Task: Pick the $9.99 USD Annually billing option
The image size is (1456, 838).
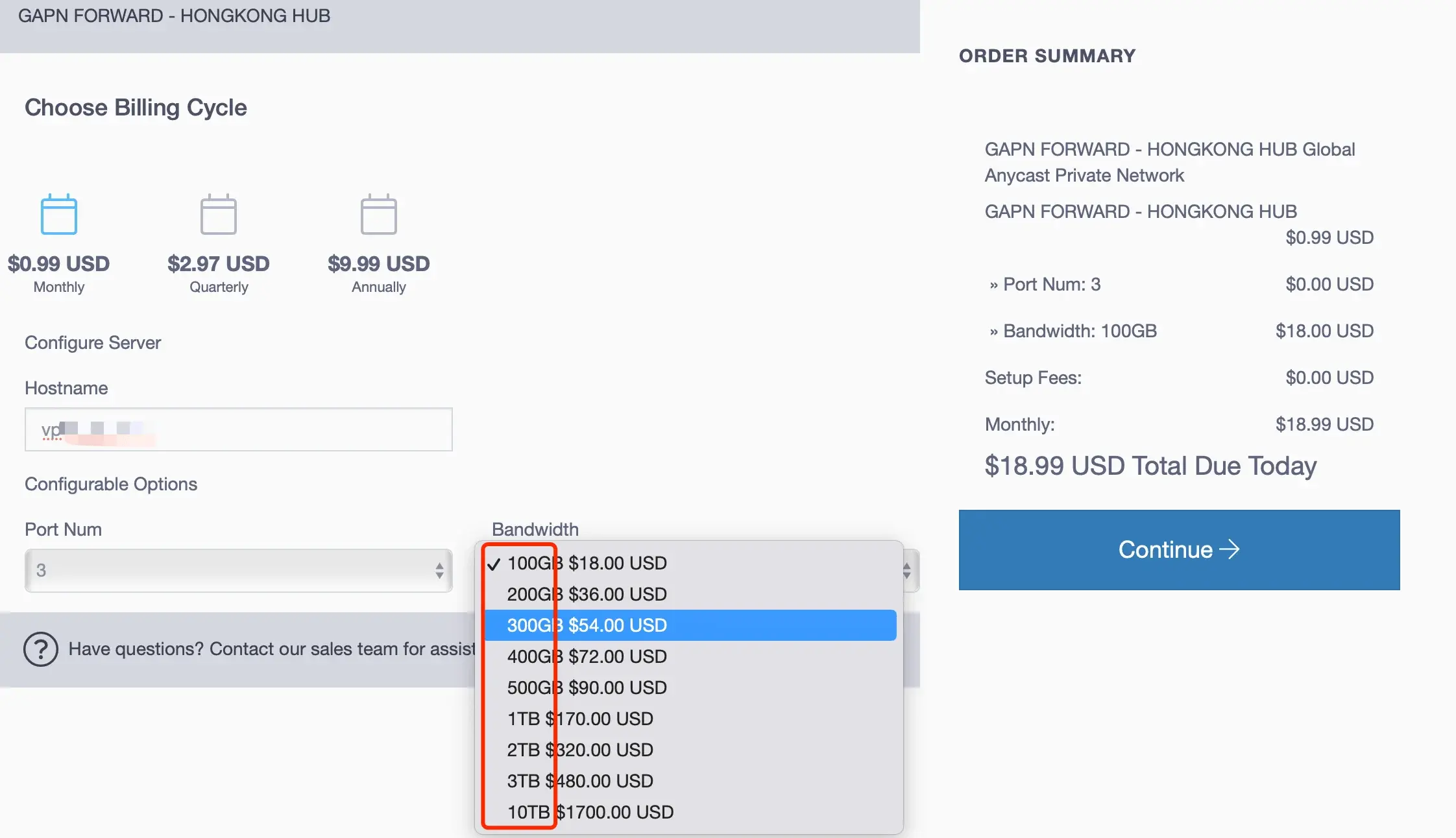Action: 378,264
